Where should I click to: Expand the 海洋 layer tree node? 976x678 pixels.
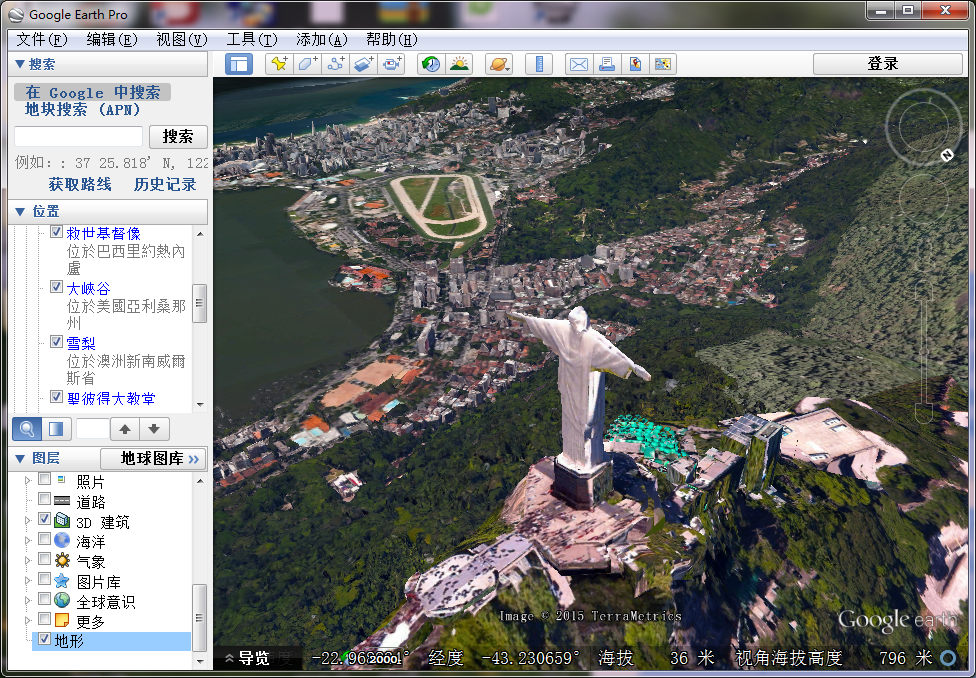(27, 540)
